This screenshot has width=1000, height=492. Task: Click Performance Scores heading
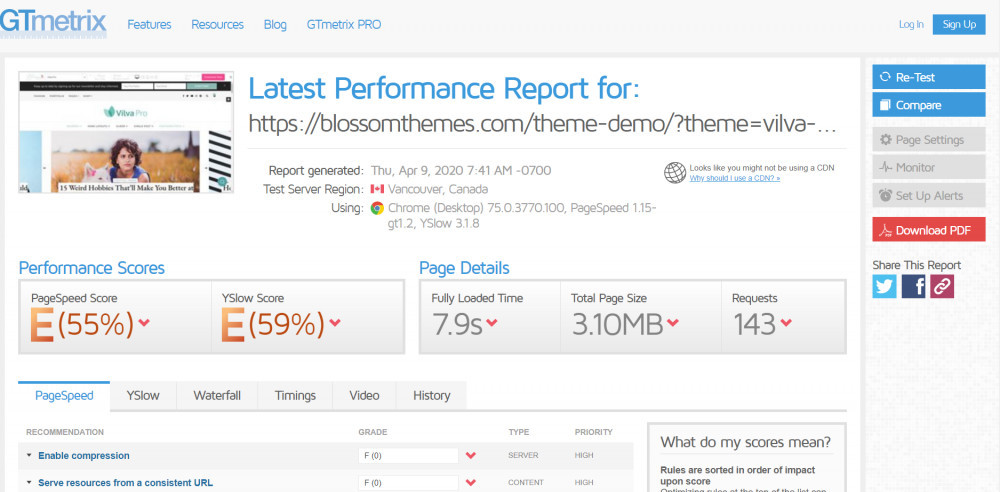click(92, 268)
